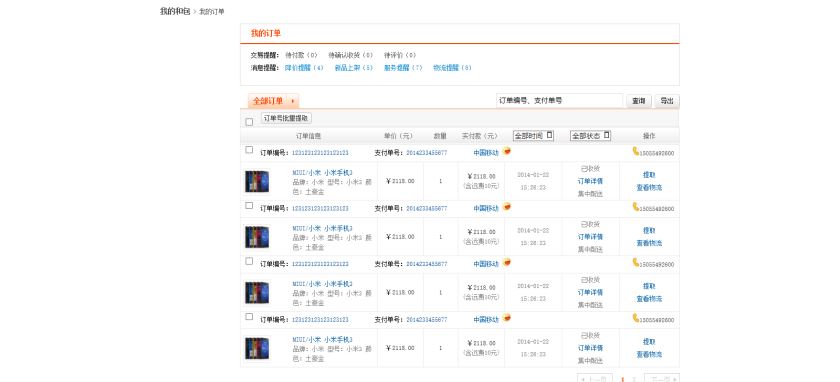Open the first order's phone product thumbnail

pos(257,181)
